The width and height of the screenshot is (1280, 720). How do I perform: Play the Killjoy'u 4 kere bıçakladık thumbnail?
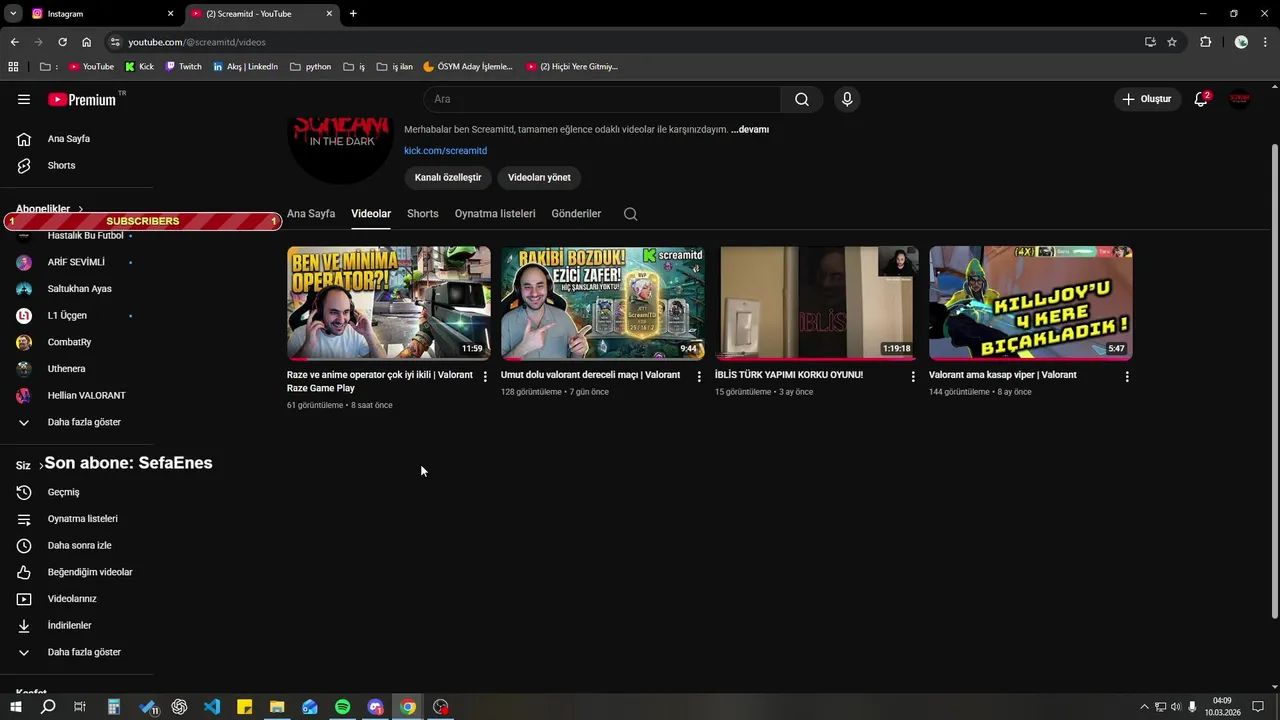pyautogui.click(x=1031, y=303)
